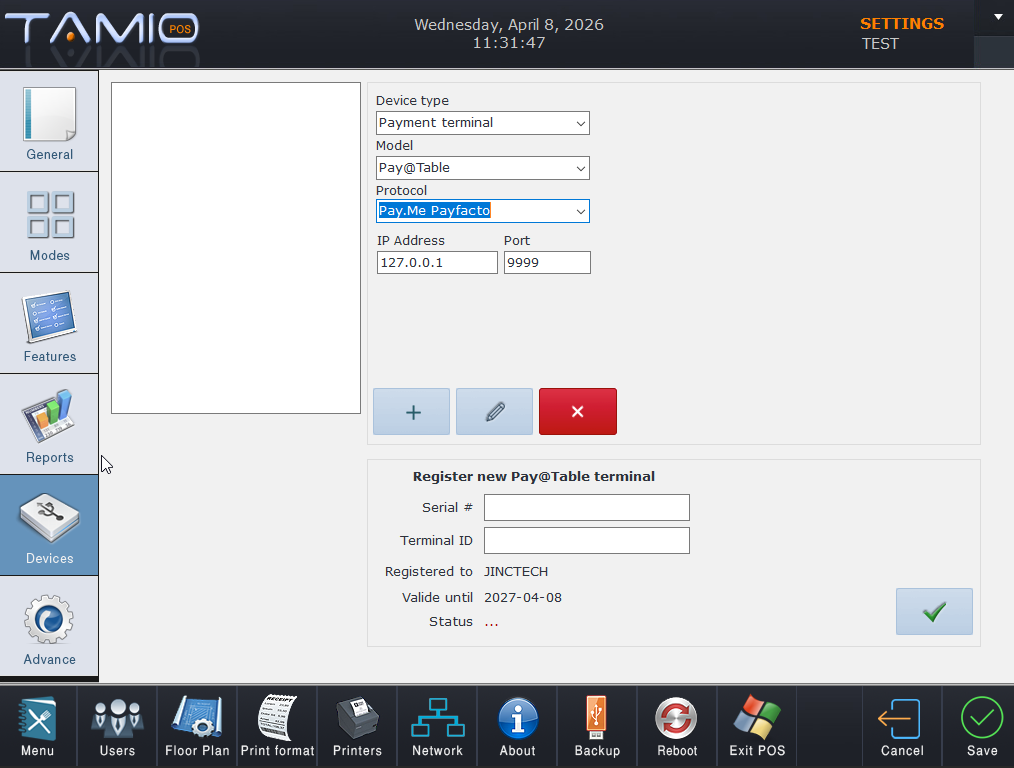Click the red delete device button

click(x=577, y=412)
